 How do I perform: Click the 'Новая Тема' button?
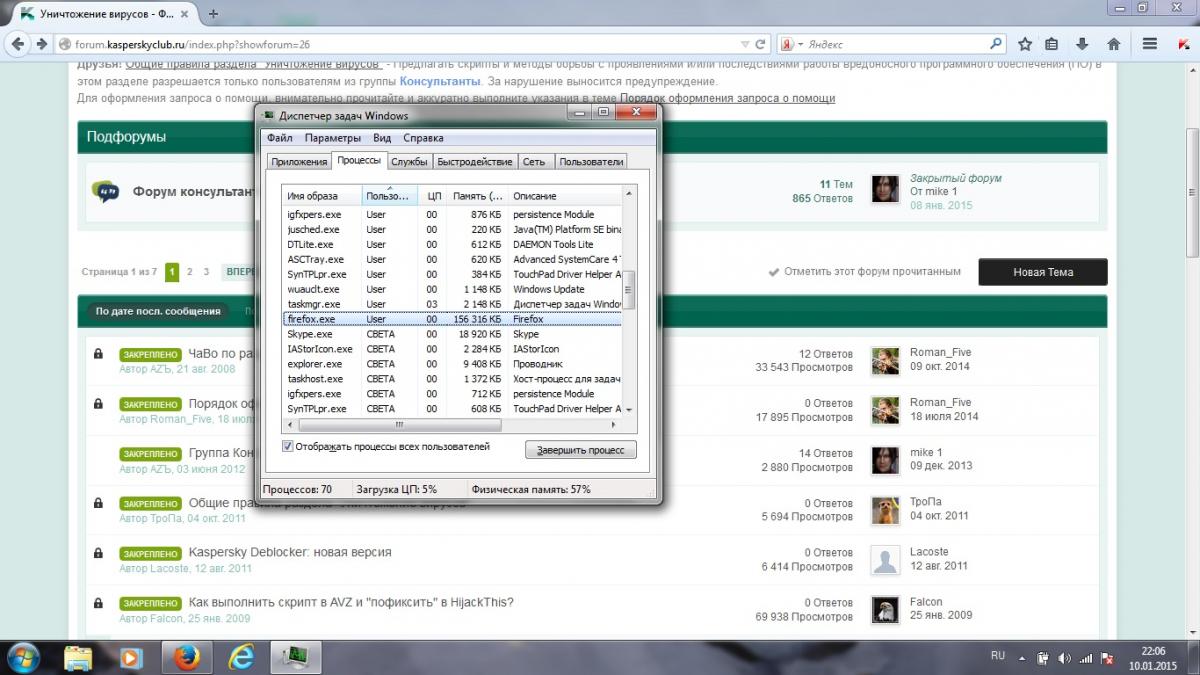pyautogui.click(x=1042, y=272)
